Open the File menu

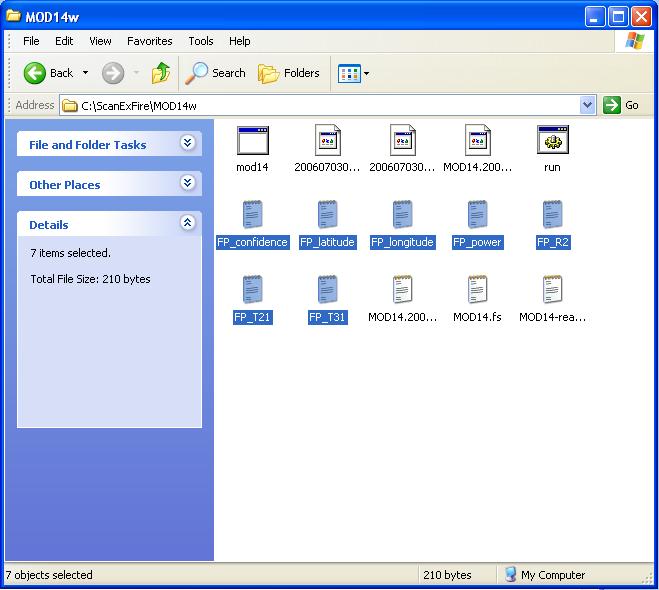pos(31,41)
